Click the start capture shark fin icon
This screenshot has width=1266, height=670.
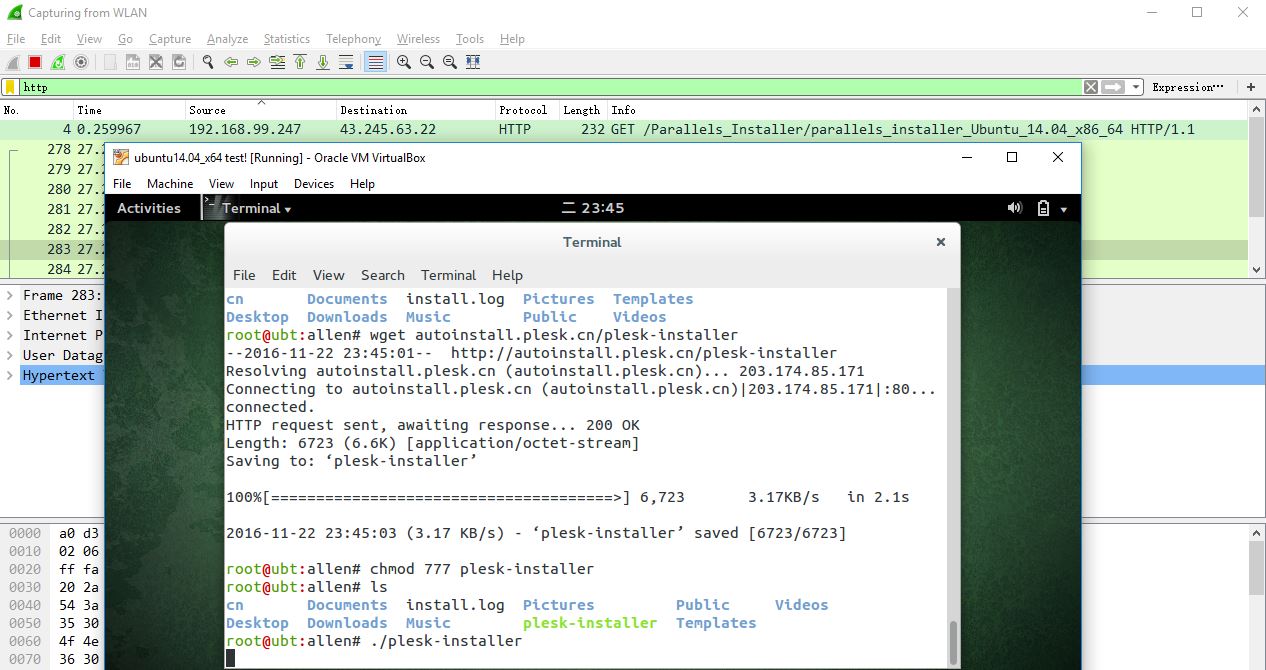pos(12,62)
